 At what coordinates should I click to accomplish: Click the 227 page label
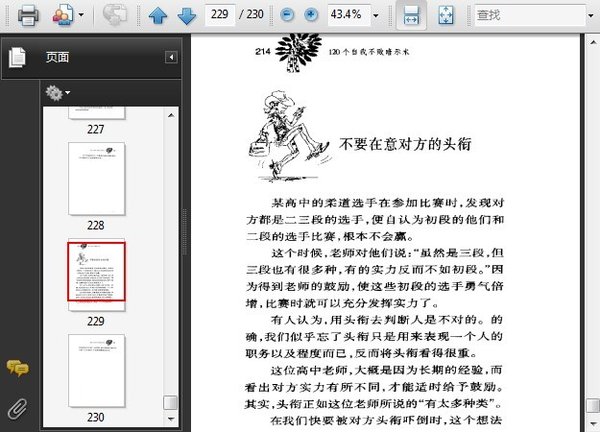pos(96,129)
